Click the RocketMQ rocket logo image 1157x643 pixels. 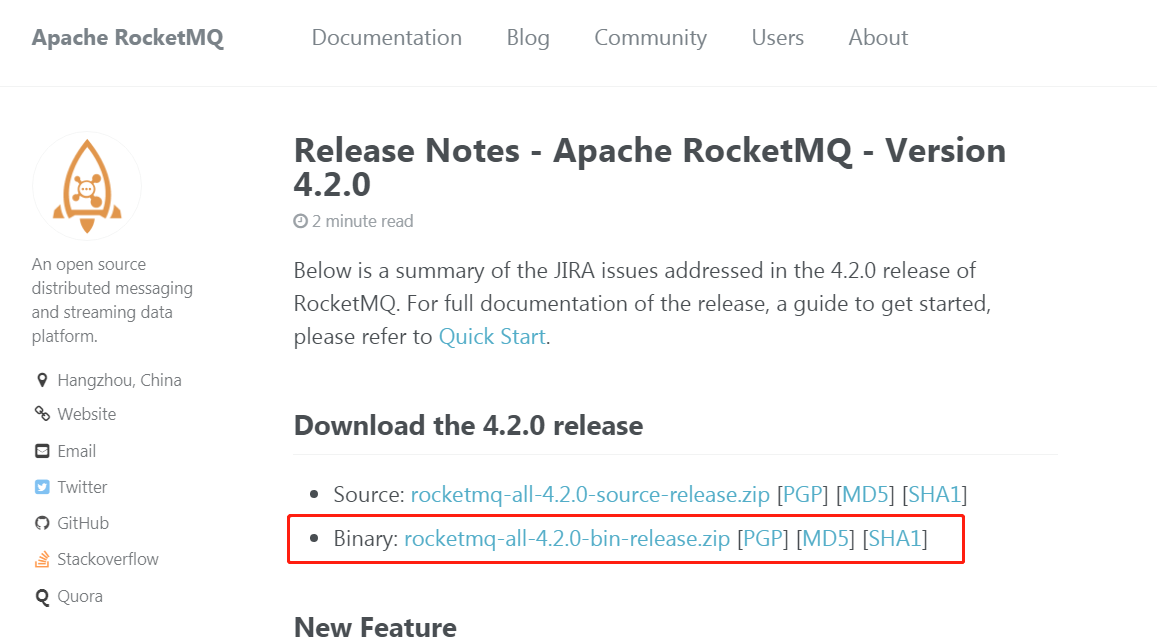87,186
